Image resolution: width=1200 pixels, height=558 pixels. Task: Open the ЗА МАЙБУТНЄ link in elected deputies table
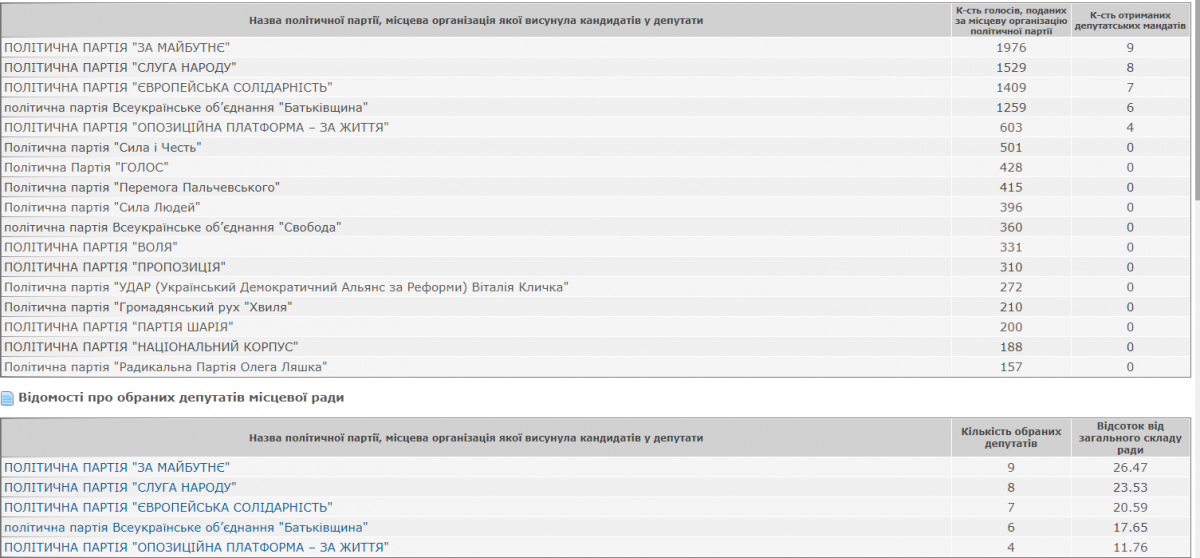pyautogui.click(x=117, y=467)
